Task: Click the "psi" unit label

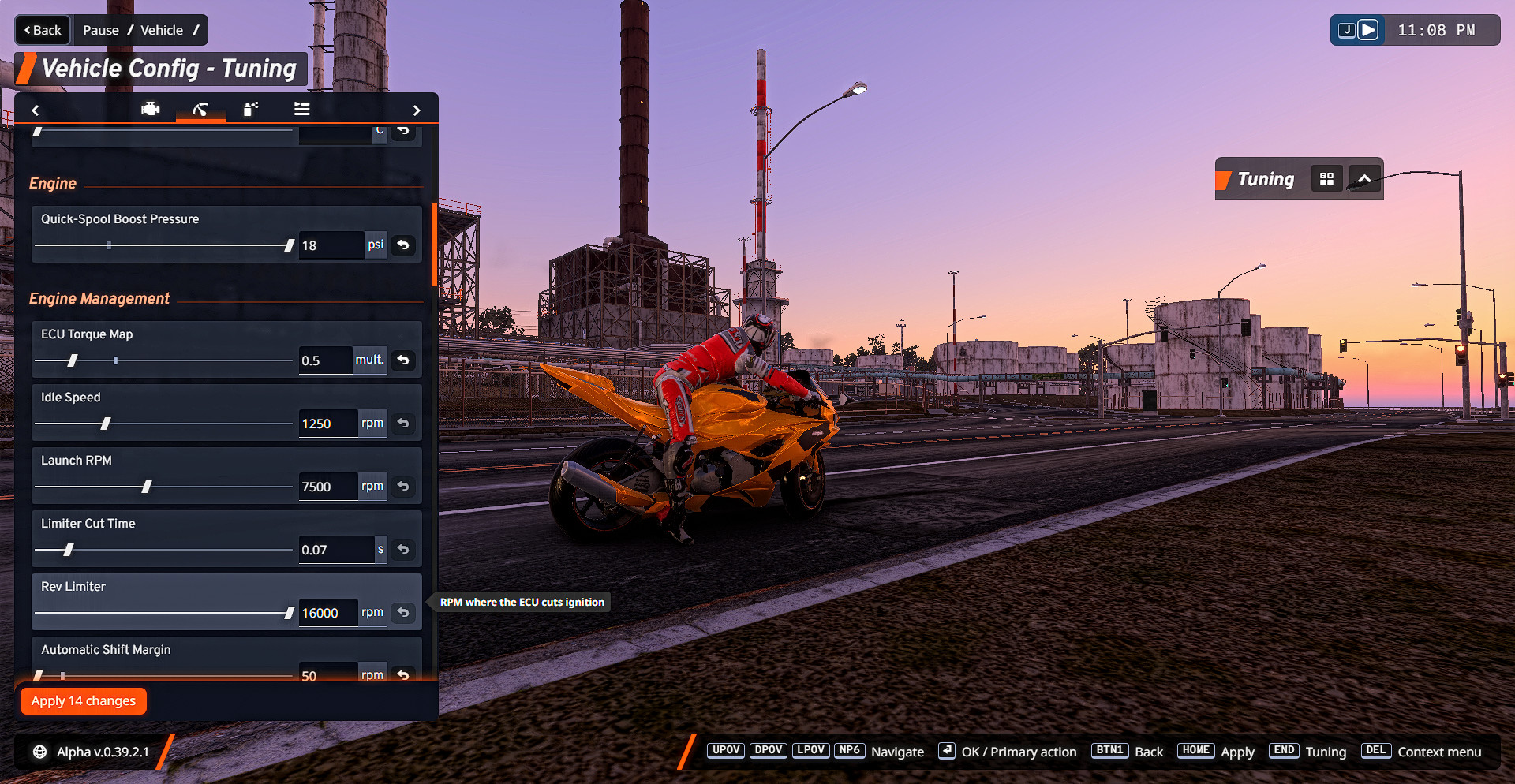Action: coord(376,245)
